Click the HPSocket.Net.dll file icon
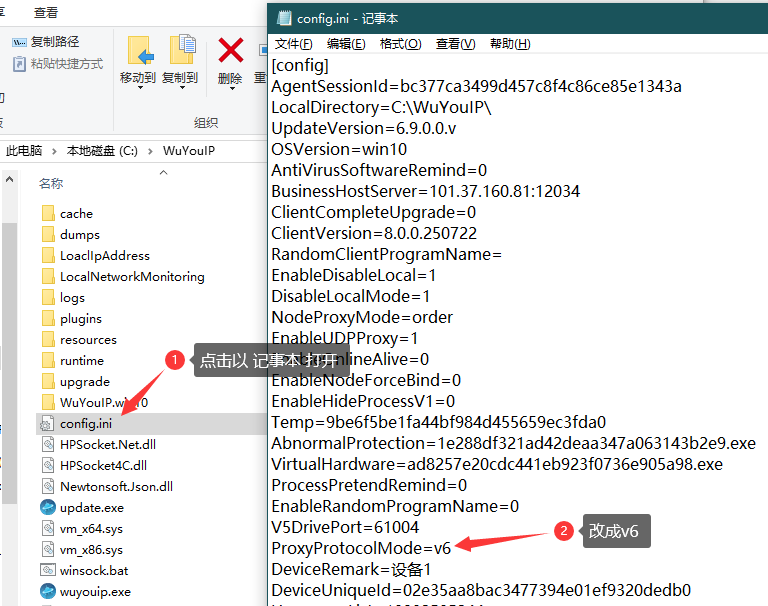The image size is (768, 606). (48, 444)
